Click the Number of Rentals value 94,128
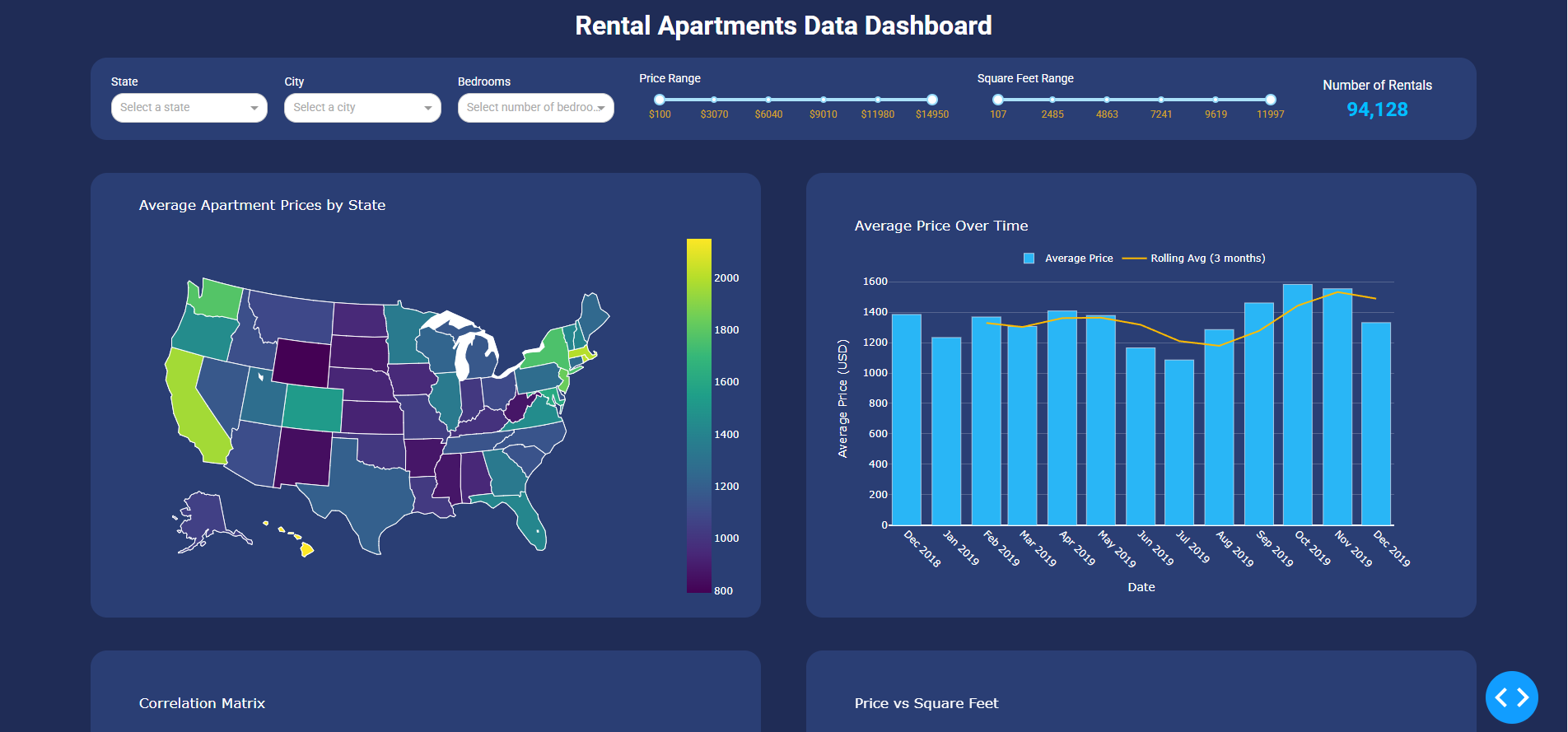Screen dimensions: 1568x732 (x=1377, y=110)
